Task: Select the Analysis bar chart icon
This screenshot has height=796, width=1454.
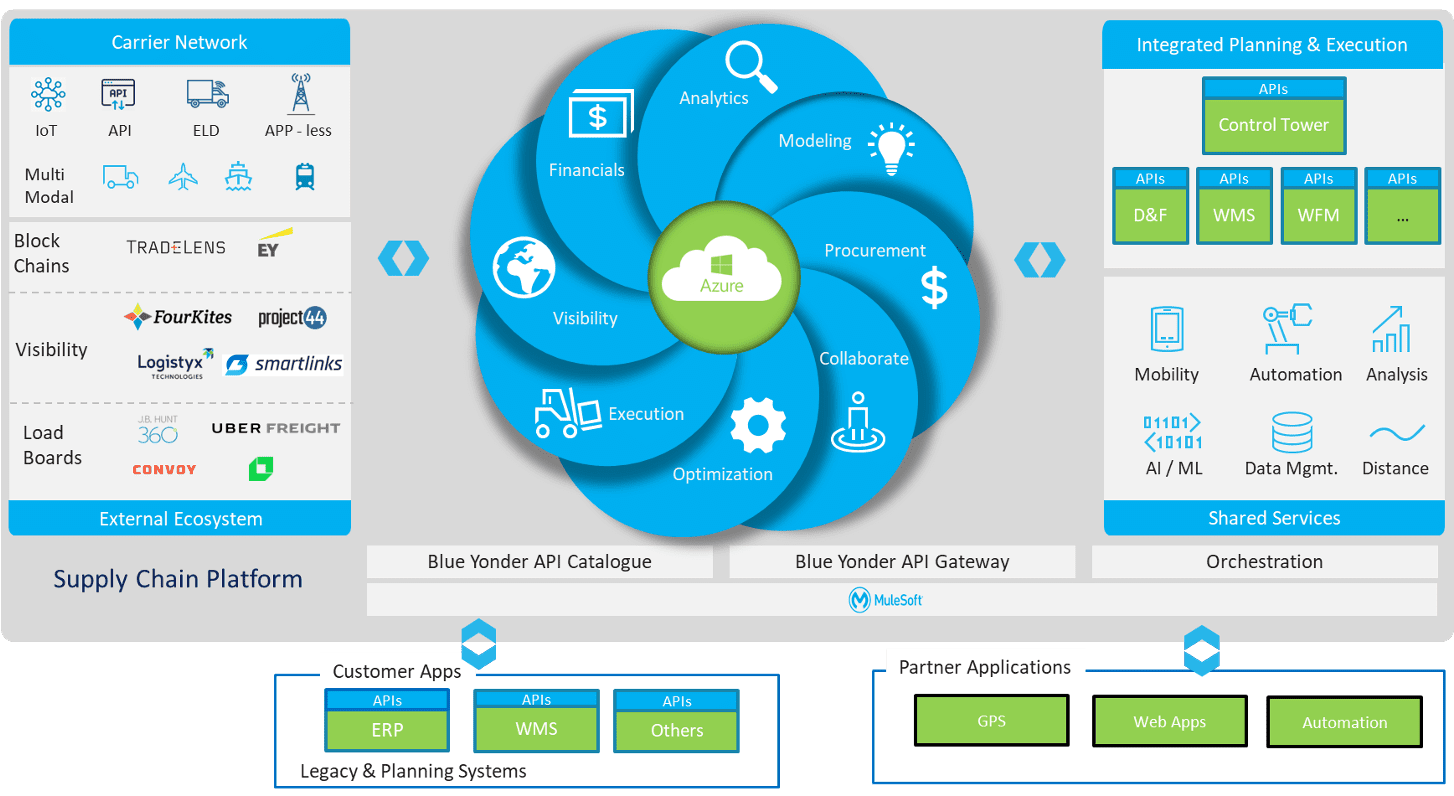Action: [1392, 329]
